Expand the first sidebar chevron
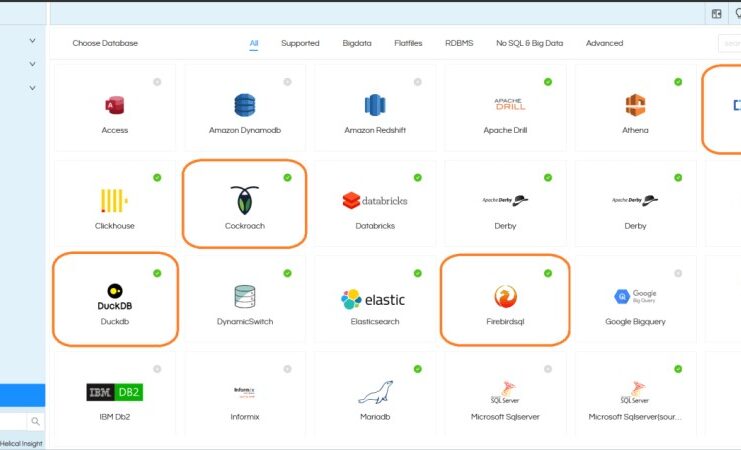The height and width of the screenshot is (450, 741). (x=32, y=41)
